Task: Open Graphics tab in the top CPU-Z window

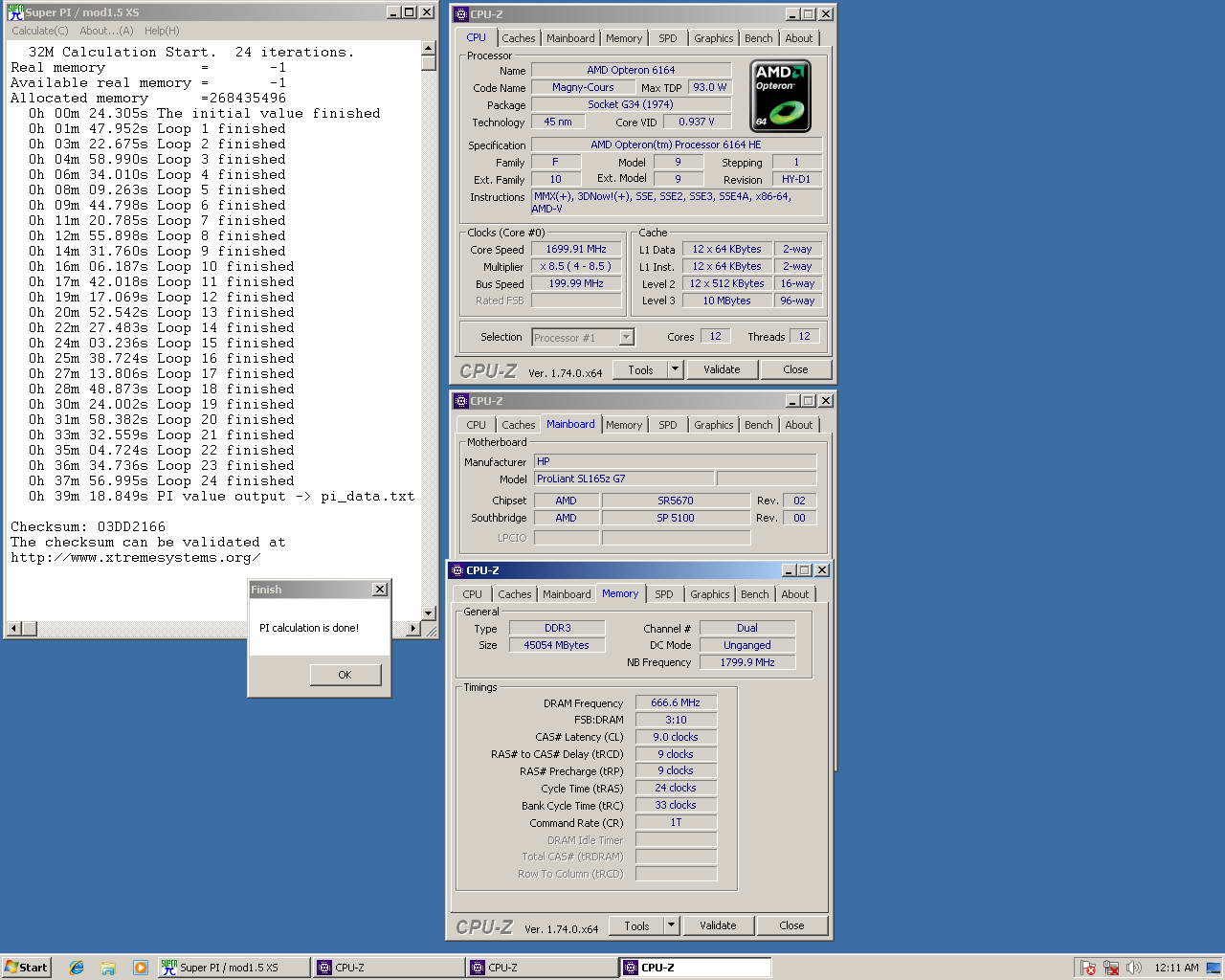Action: (714, 38)
